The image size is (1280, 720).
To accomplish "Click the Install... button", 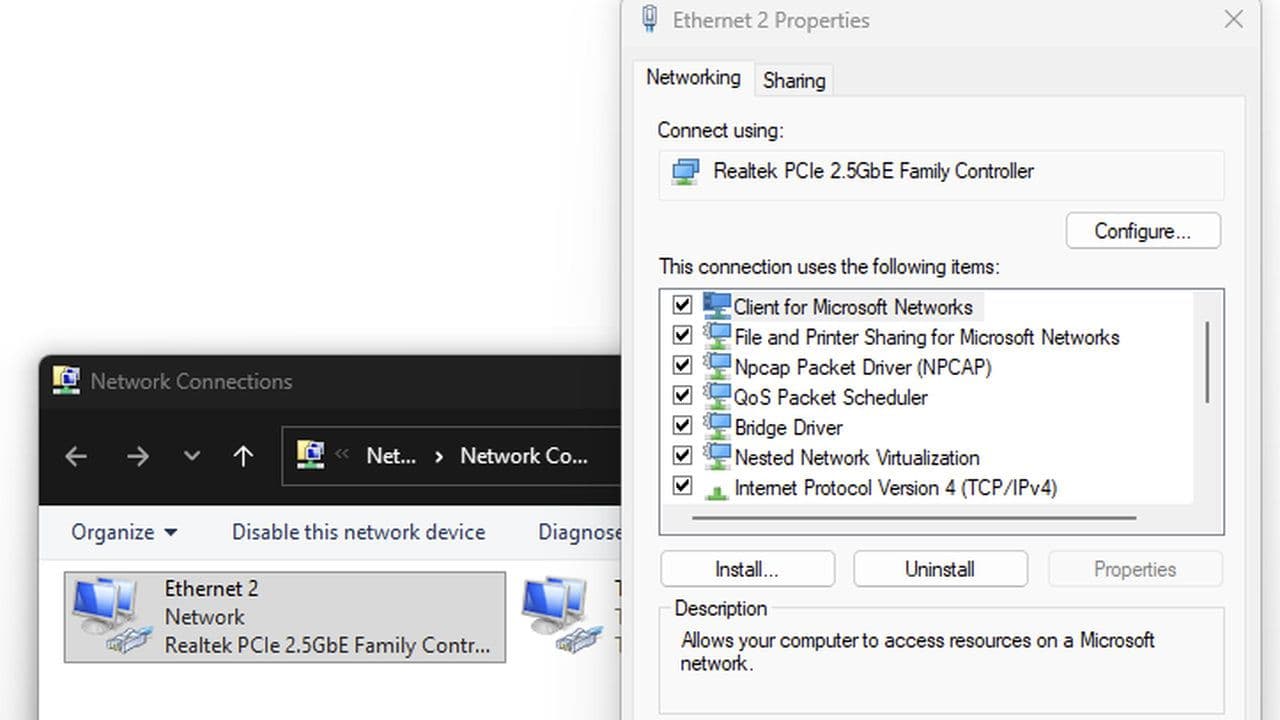I will 747,569.
